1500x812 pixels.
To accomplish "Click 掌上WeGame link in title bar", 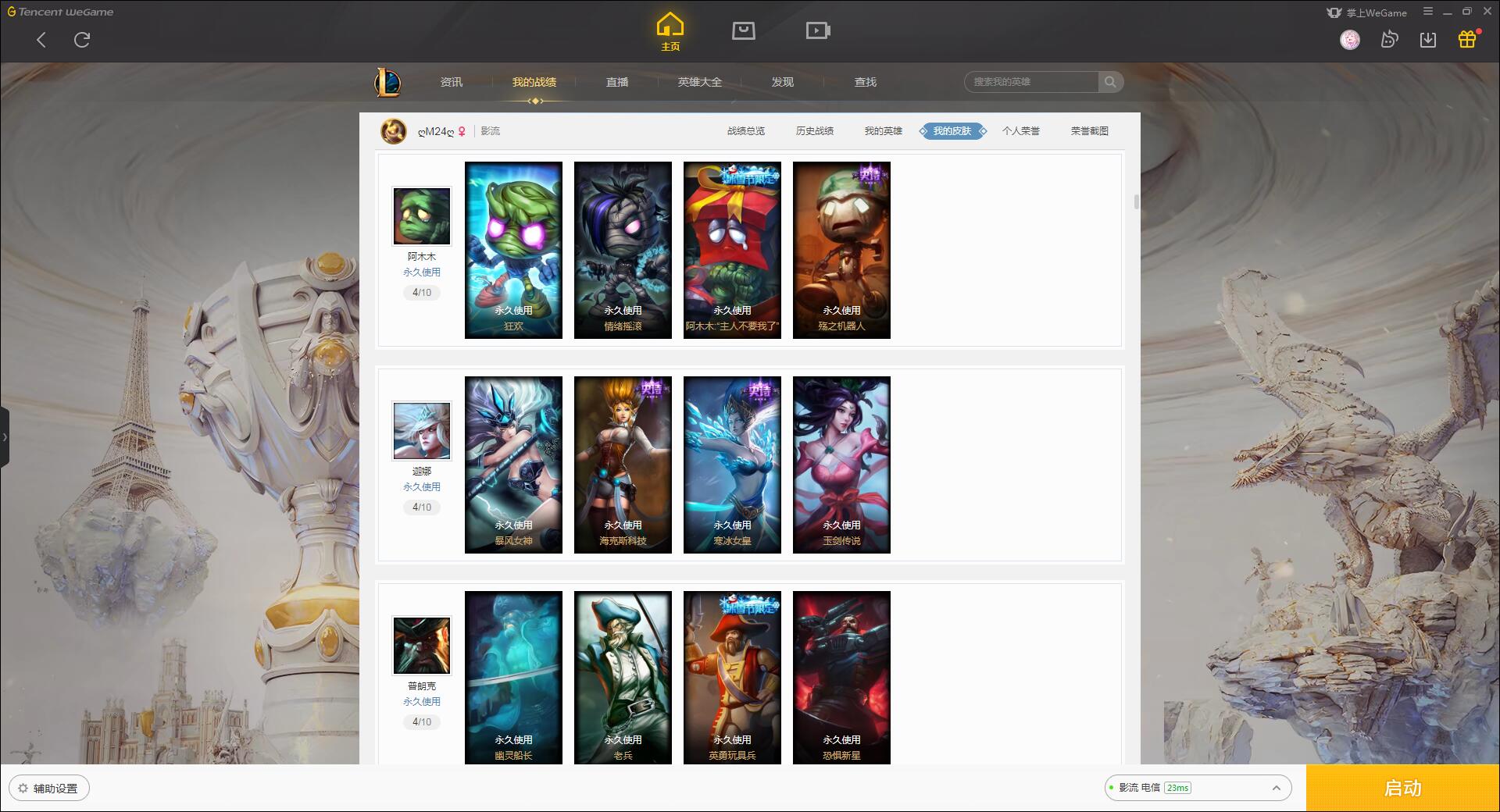I will click(x=1367, y=12).
